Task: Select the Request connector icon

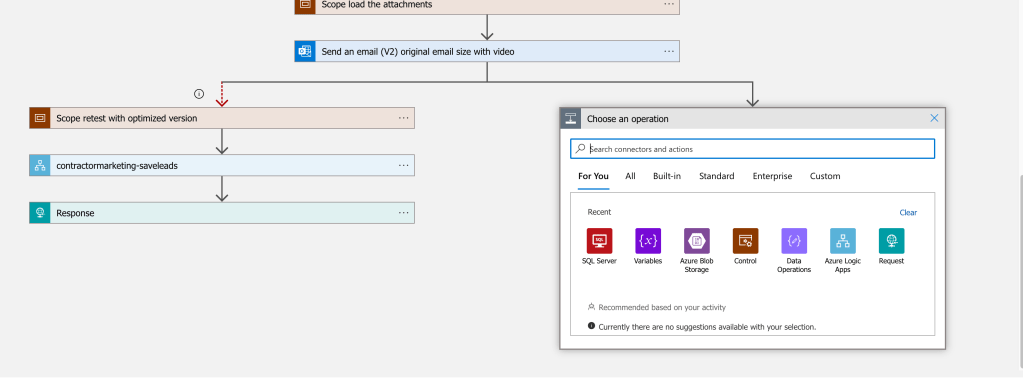Action: (891, 241)
